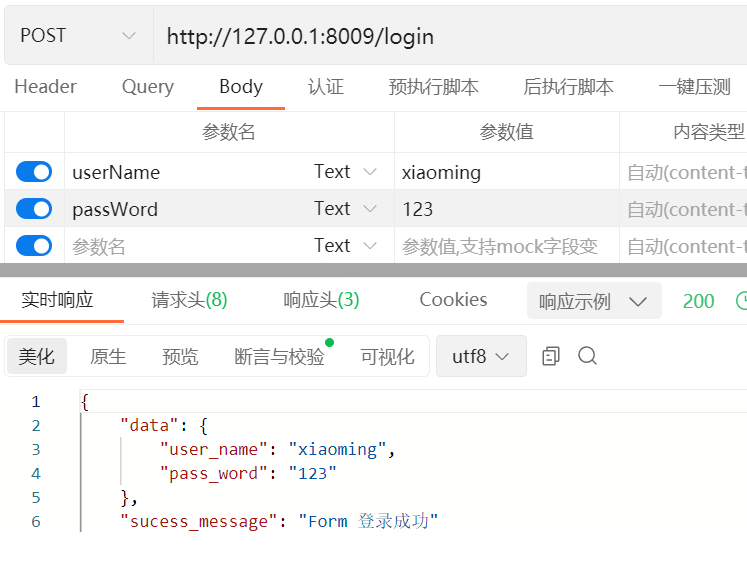Click the 原生 raw view button

click(x=108, y=357)
